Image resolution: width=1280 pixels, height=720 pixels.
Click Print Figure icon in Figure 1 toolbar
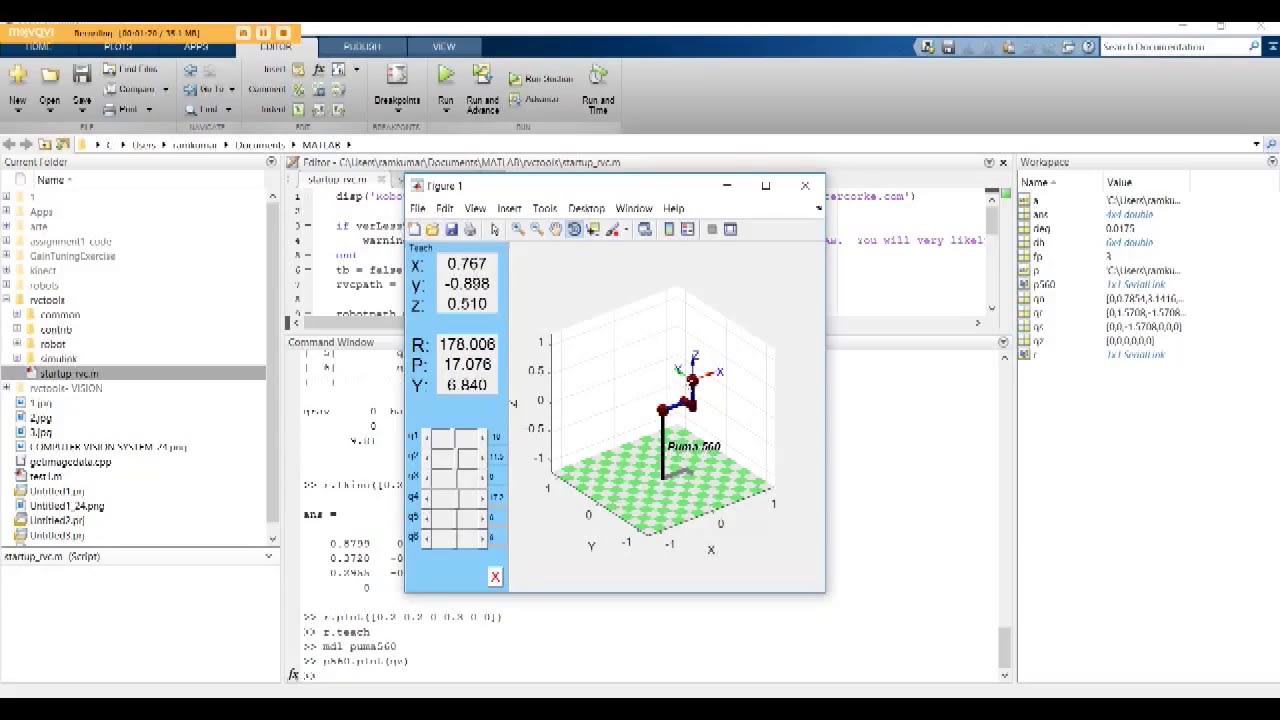tap(470, 229)
